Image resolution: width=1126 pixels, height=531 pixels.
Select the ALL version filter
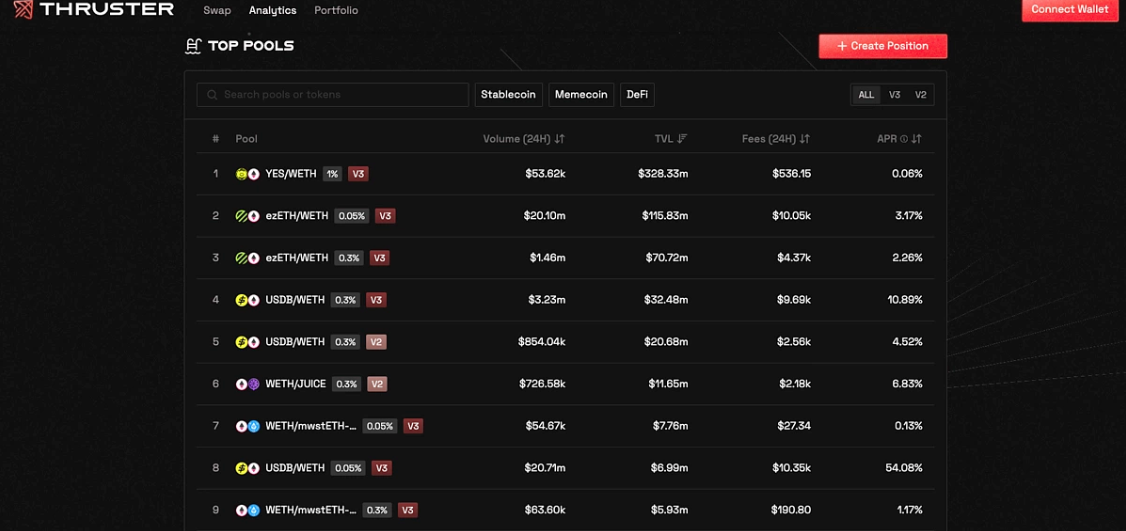point(866,95)
